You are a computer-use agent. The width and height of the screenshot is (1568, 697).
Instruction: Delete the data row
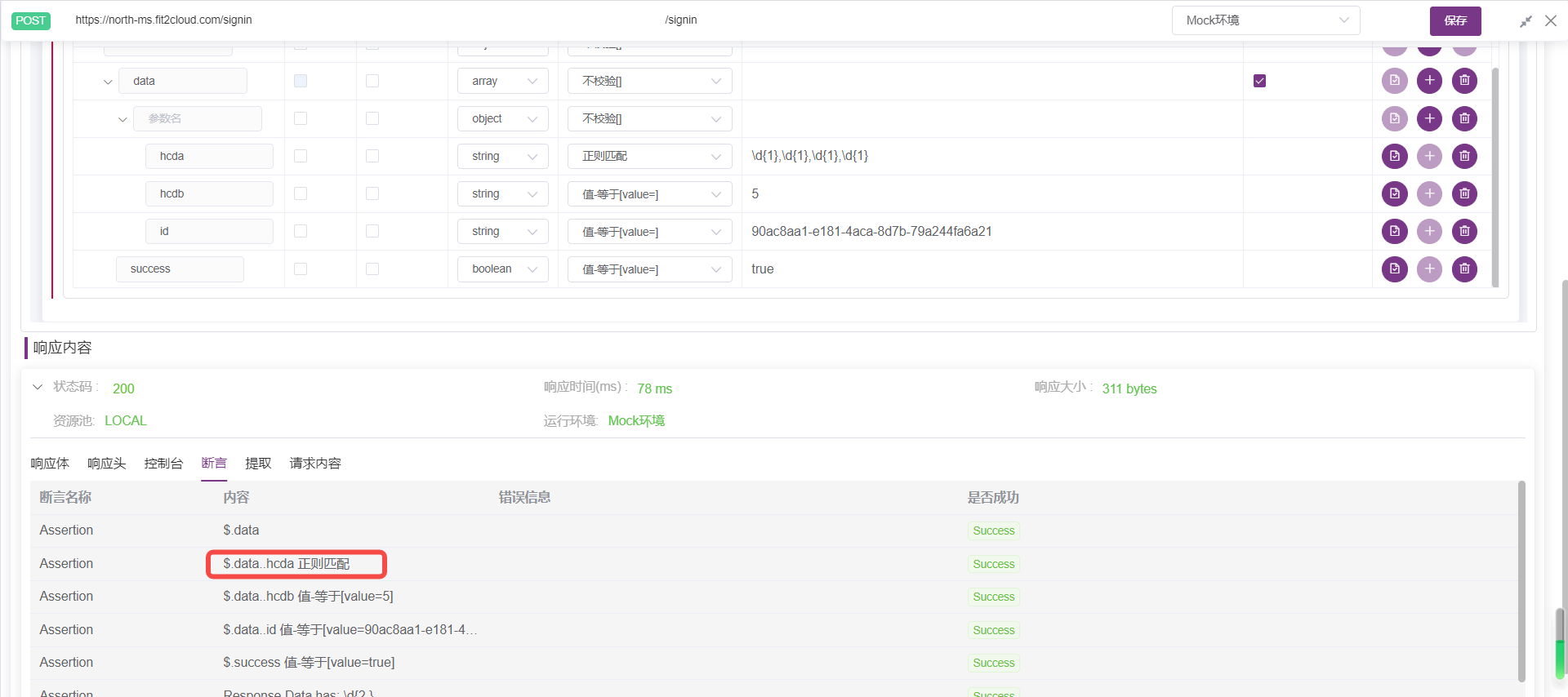1464,81
